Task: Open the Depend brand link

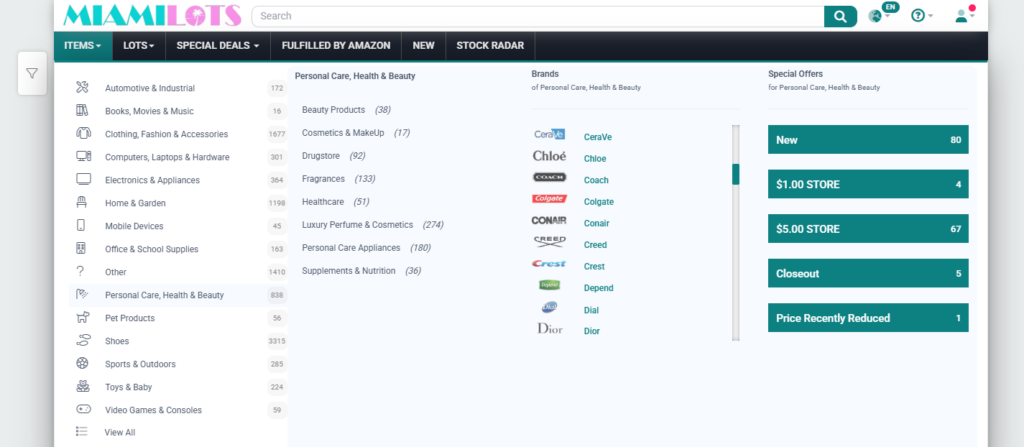Action: [598, 288]
